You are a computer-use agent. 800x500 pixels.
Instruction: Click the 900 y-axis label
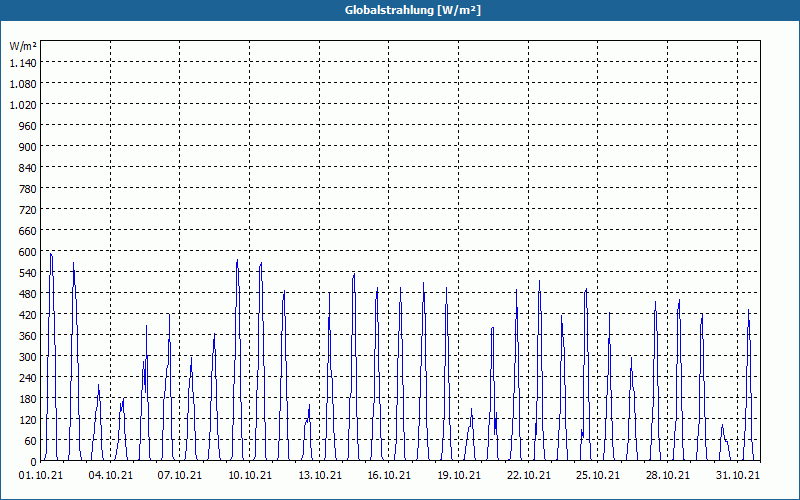(x=29, y=146)
